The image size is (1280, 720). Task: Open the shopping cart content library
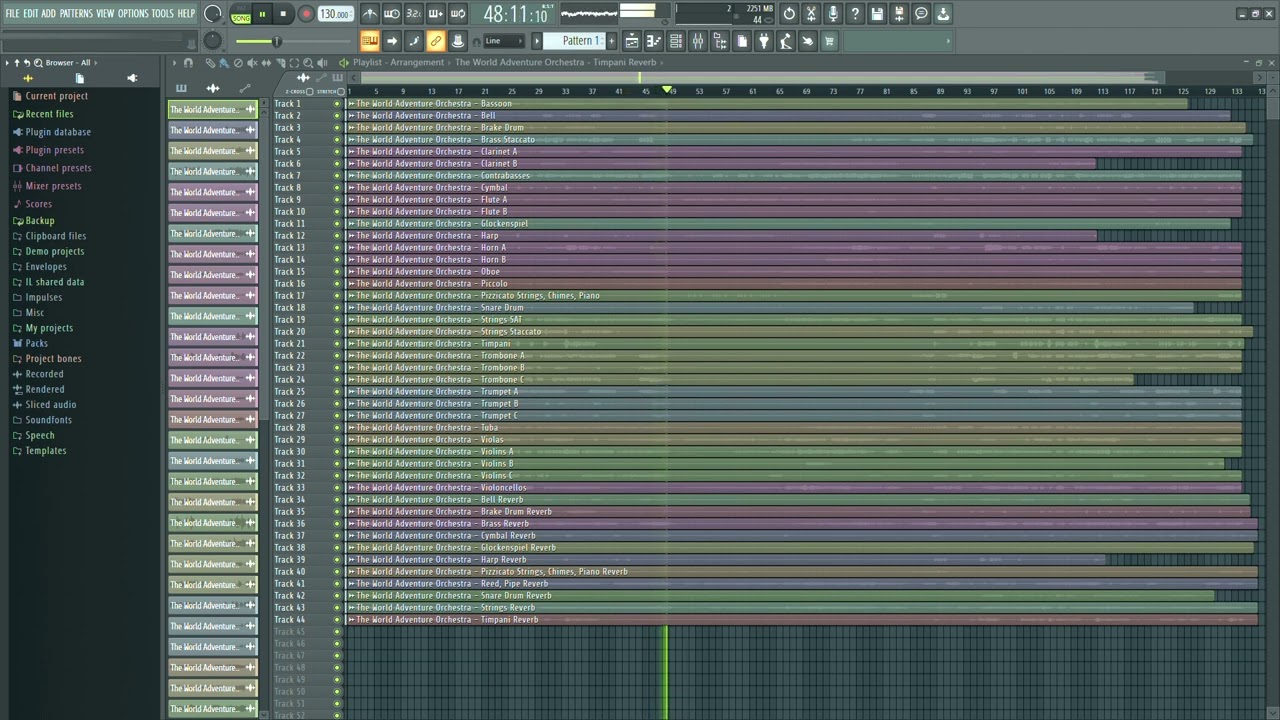coord(829,41)
